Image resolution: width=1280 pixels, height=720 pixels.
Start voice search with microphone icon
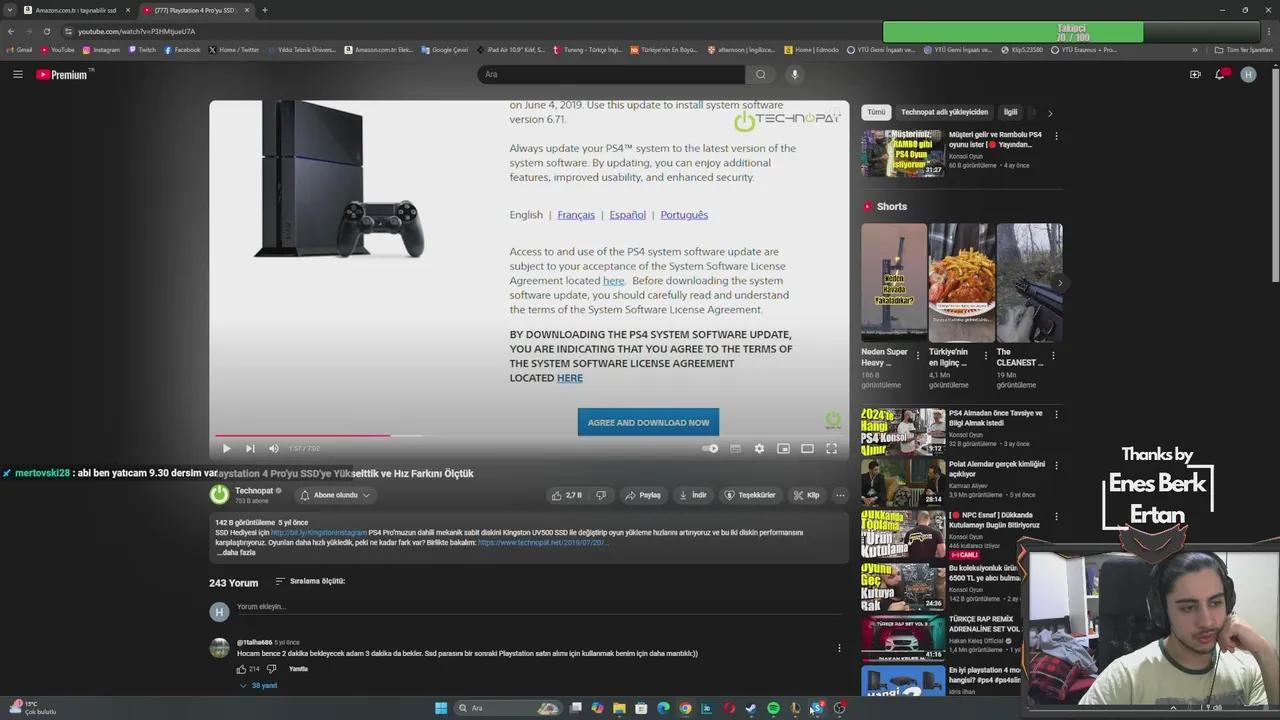pyautogui.click(x=795, y=74)
